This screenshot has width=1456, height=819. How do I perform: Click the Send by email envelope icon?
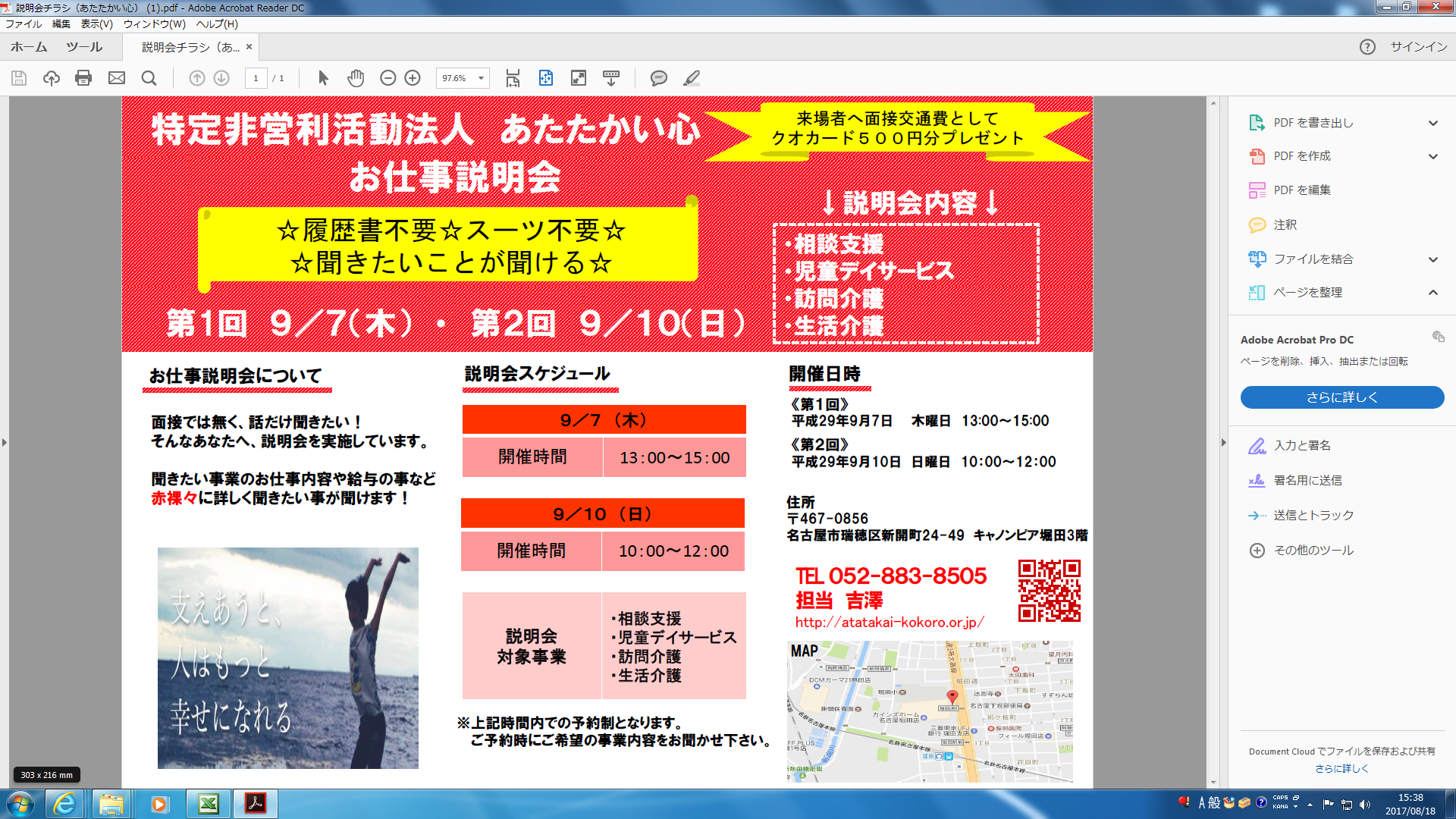[x=116, y=78]
